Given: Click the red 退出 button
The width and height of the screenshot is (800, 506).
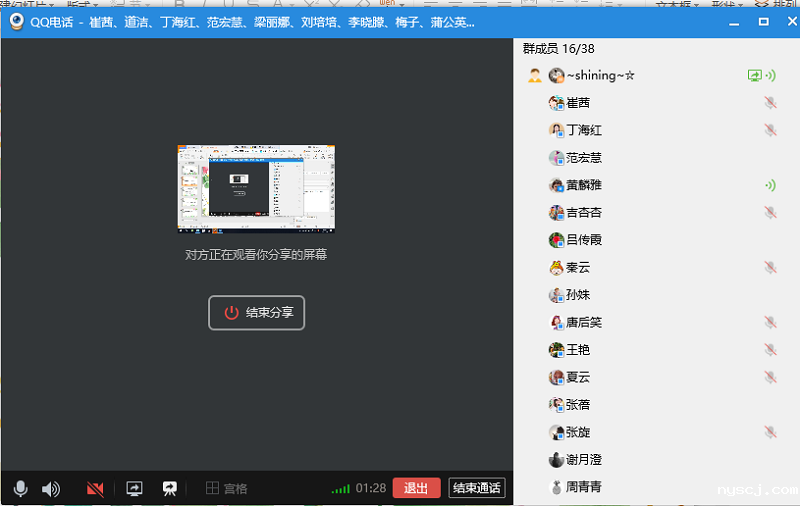Looking at the screenshot, I should click(x=416, y=488).
